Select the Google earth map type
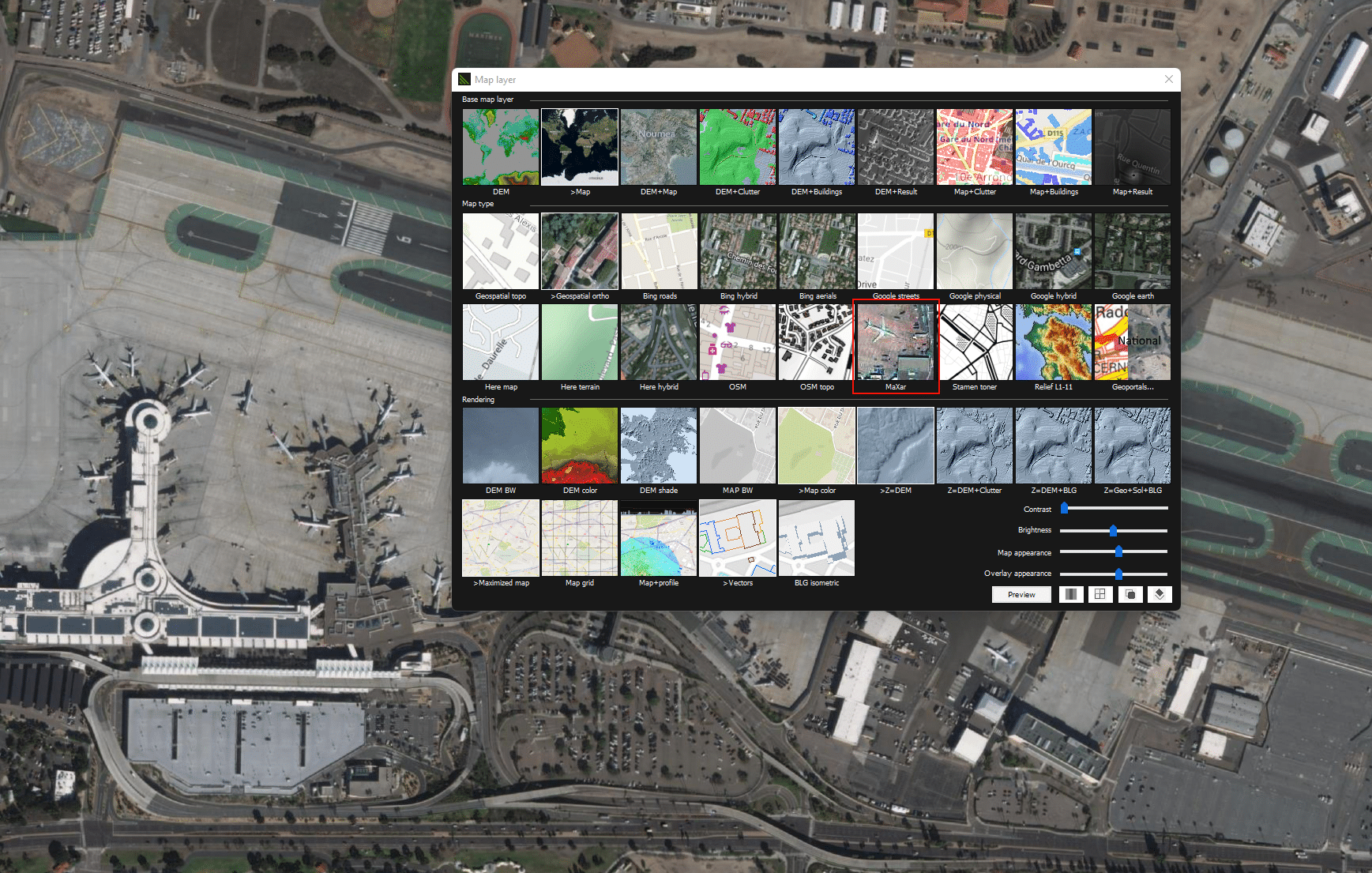1372x873 pixels. (1132, 250)
